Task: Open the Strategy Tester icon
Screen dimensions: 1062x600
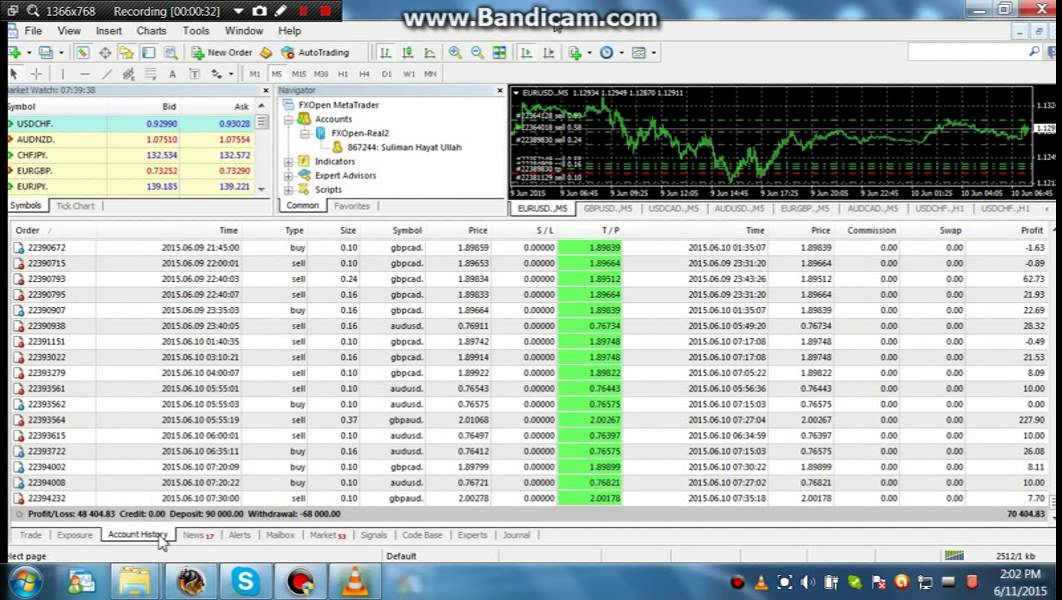Action: click(171, 52)
